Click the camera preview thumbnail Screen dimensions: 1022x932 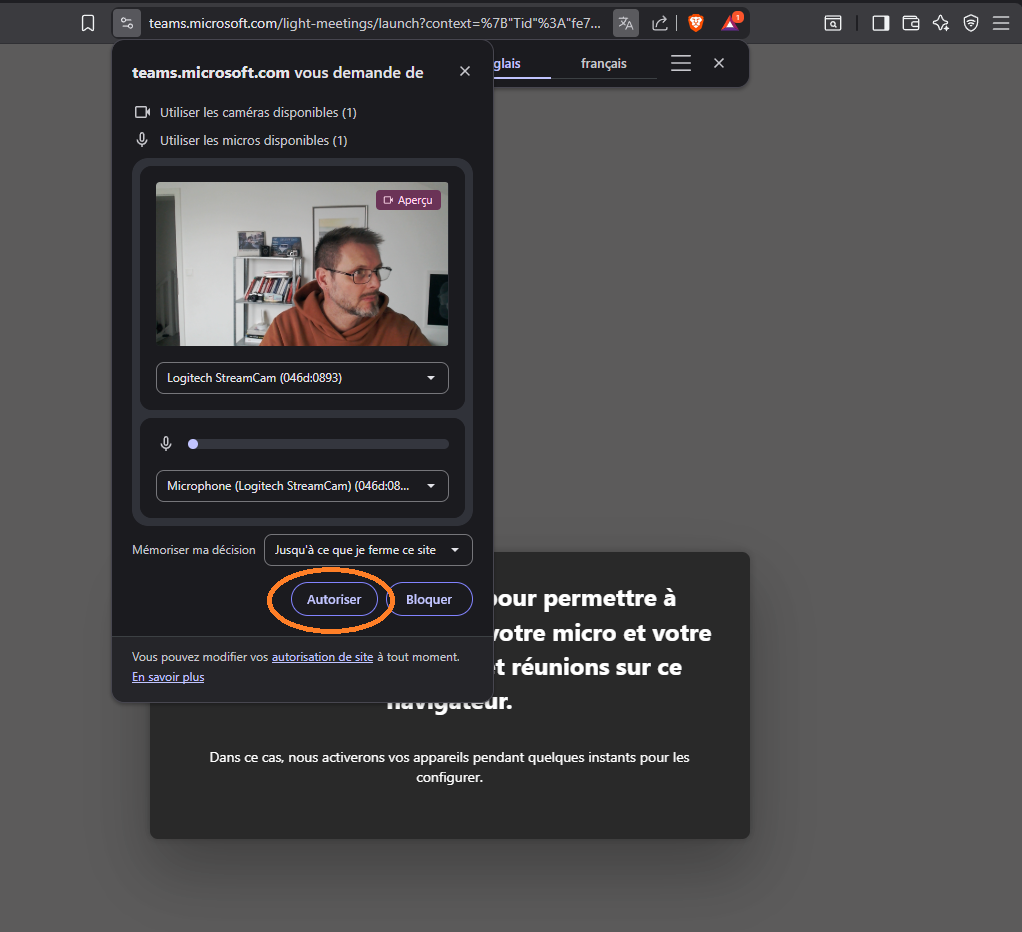point(302,264)
